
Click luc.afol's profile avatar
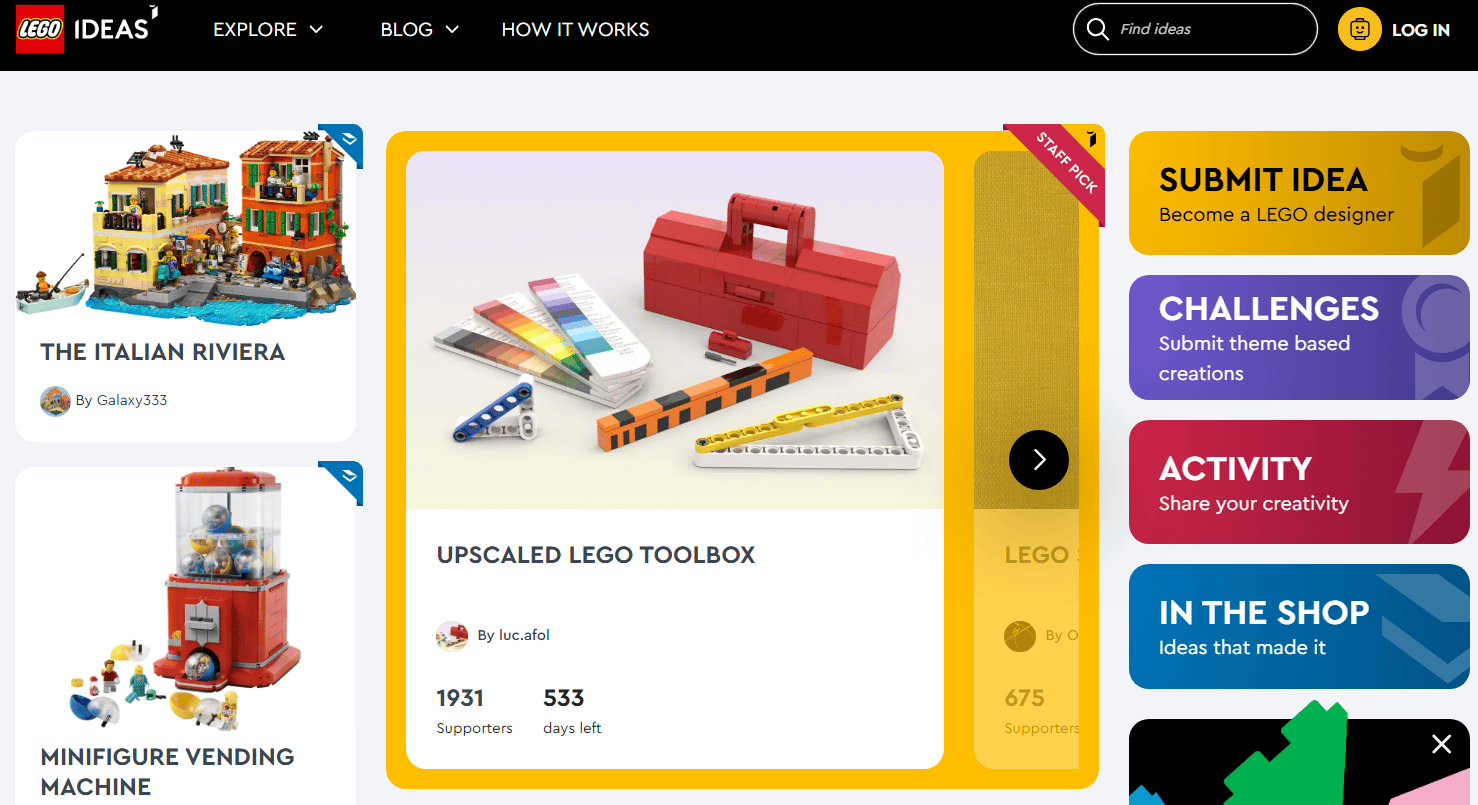[x=452, y=635]
